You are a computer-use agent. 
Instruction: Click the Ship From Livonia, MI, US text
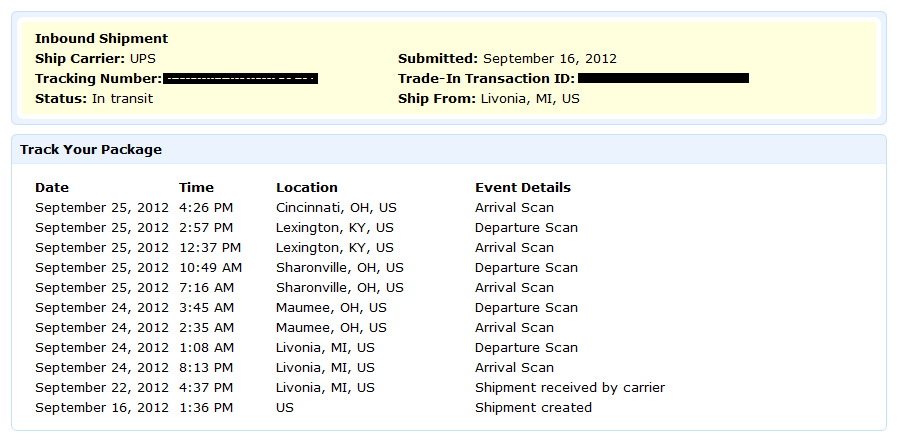coord(489,98)
